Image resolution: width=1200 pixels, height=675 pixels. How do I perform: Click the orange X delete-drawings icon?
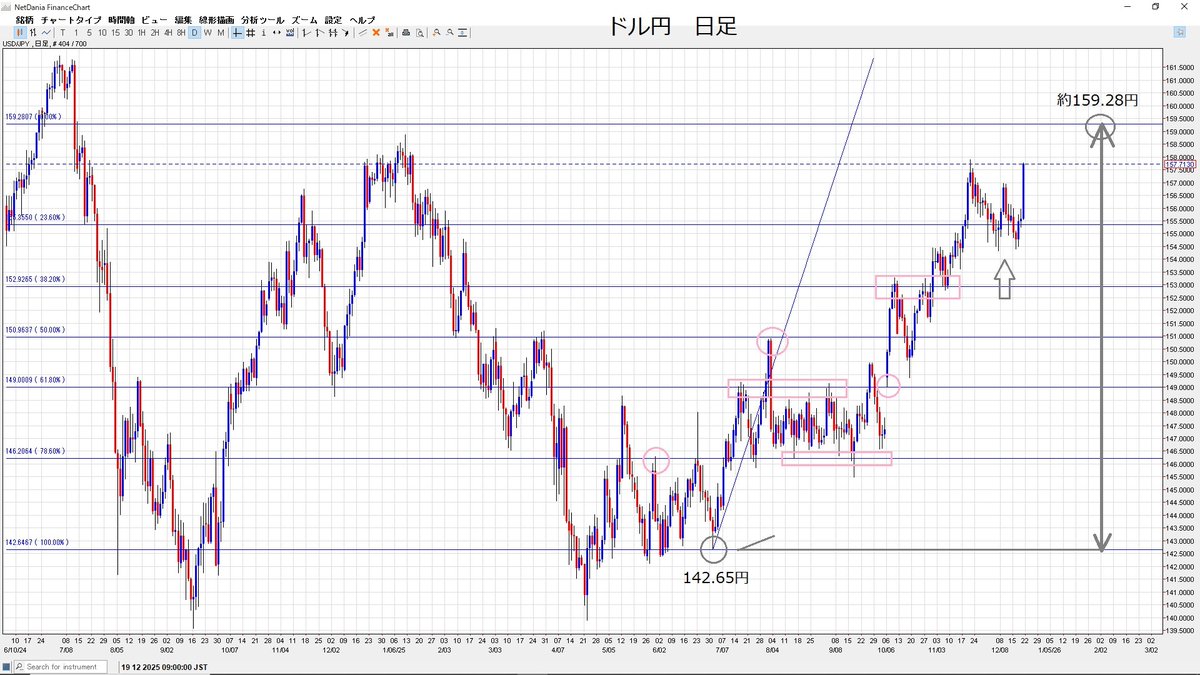click(x=376, y=32)
